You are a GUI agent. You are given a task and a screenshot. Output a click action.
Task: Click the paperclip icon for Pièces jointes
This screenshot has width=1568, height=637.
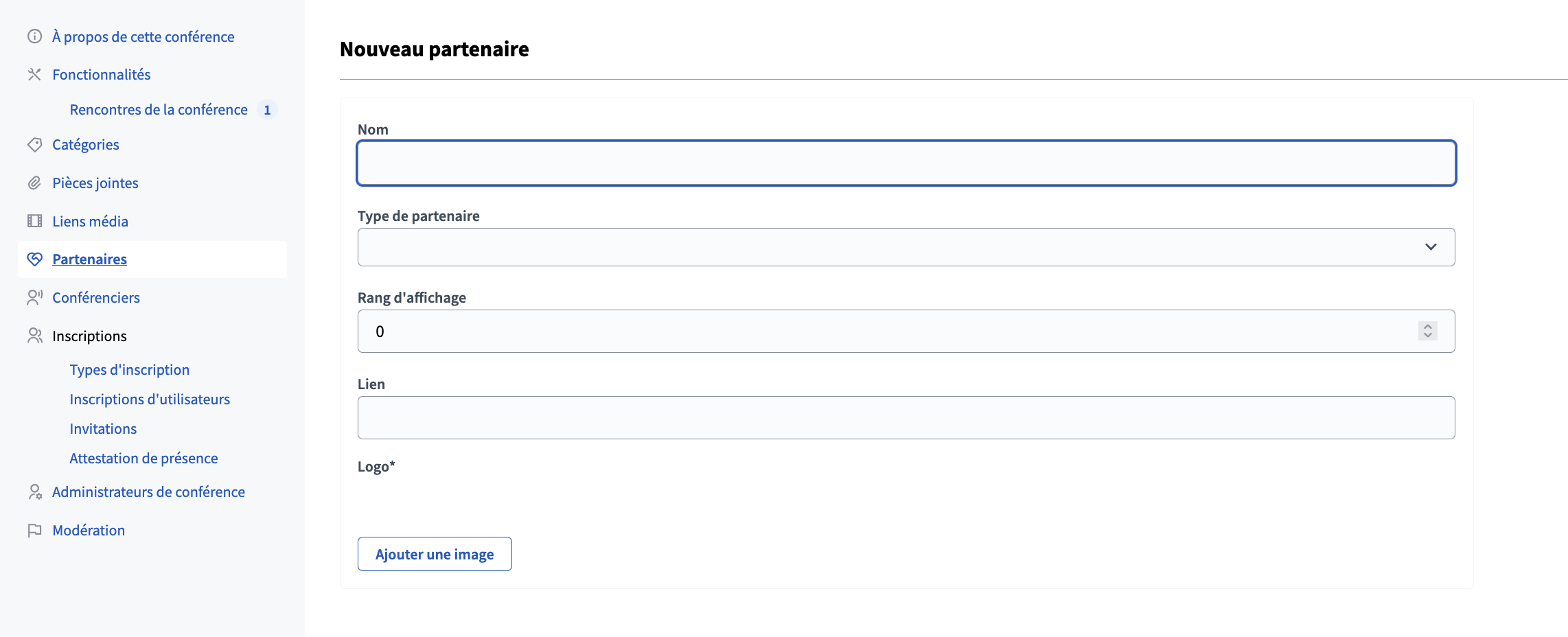(x=34, y=183)
